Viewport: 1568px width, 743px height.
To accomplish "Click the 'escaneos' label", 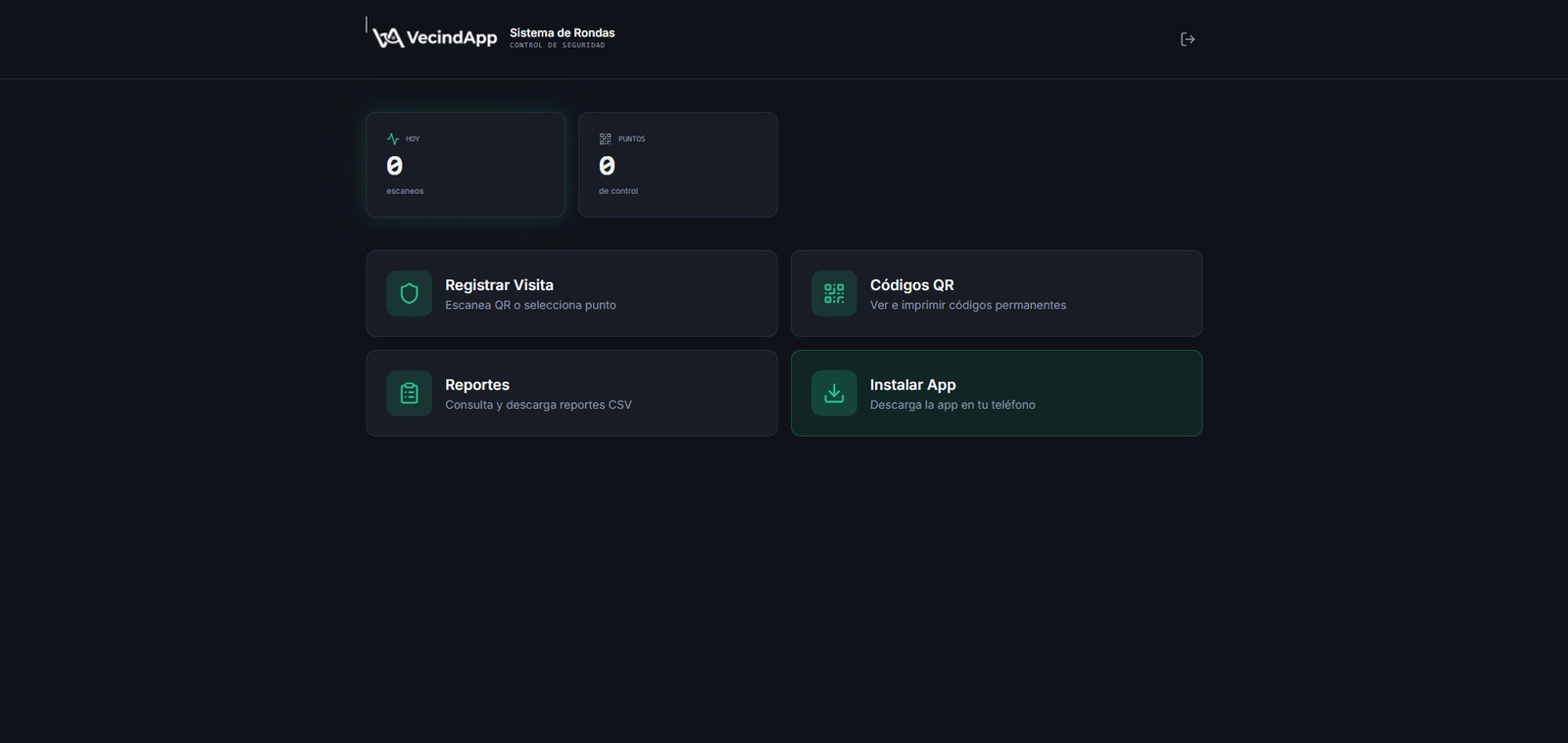I will pyautogui.click(x=405, y=191).
